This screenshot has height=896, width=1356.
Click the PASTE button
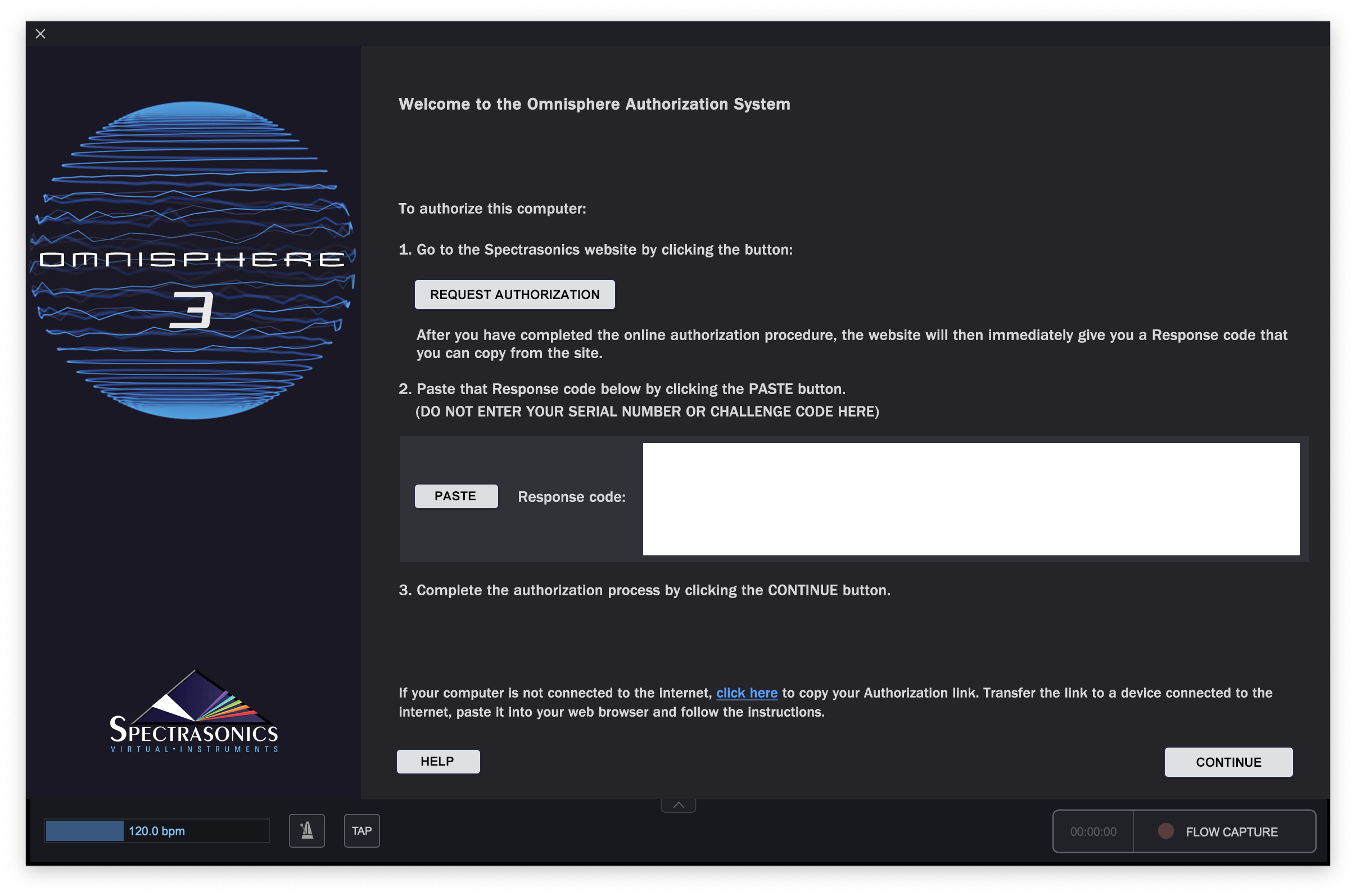[x=455, y=496]
